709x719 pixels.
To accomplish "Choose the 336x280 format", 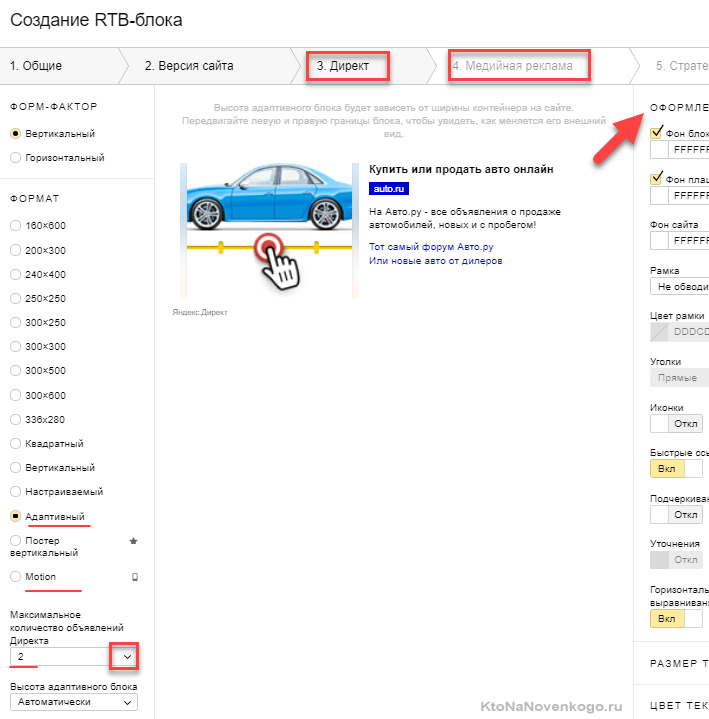I will 16,420.
